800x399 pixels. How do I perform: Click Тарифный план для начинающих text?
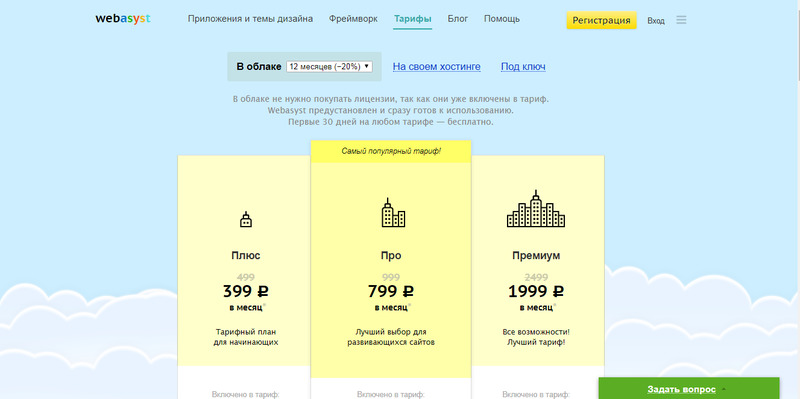[x=246, y=337]
